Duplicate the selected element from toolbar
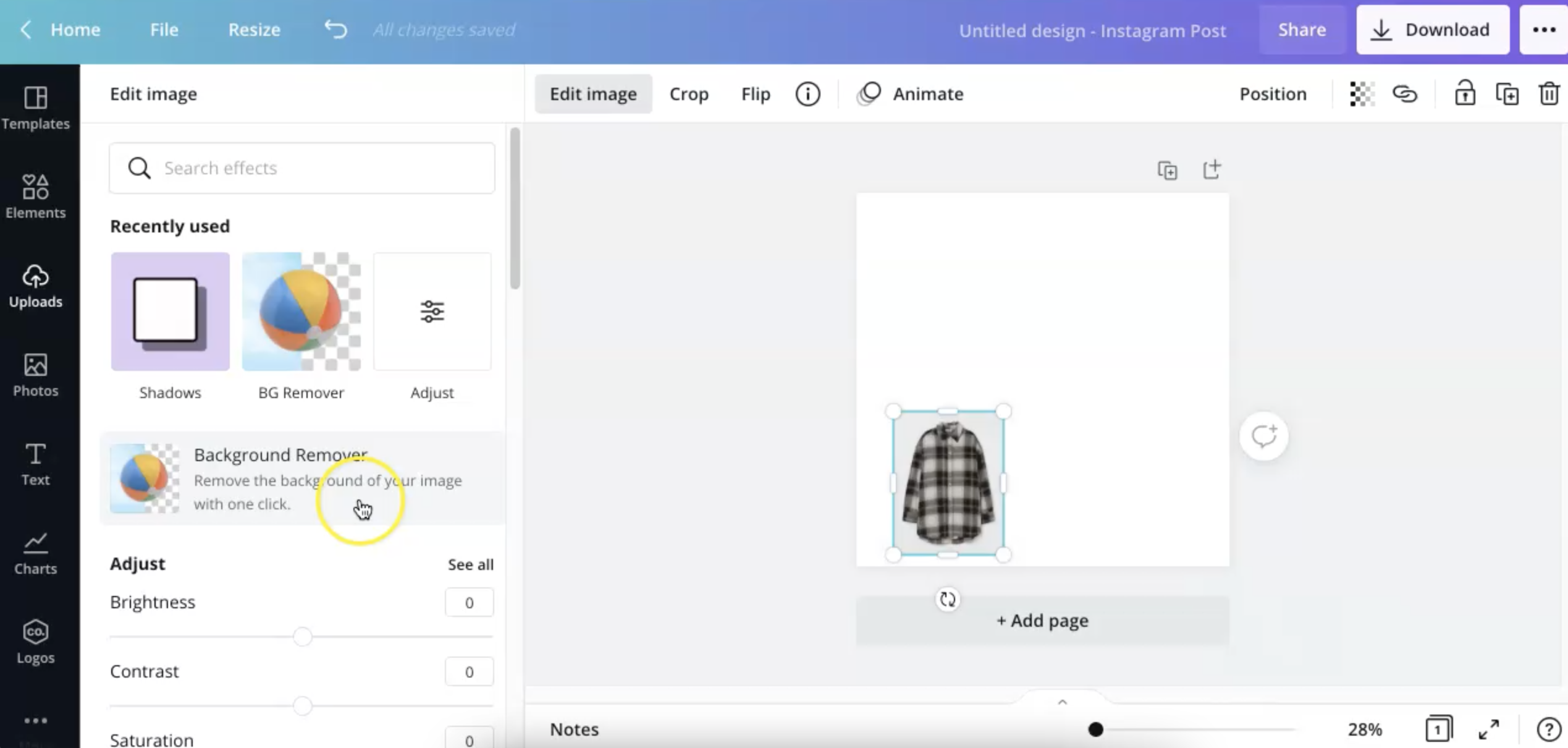 tap(1507, 94)
